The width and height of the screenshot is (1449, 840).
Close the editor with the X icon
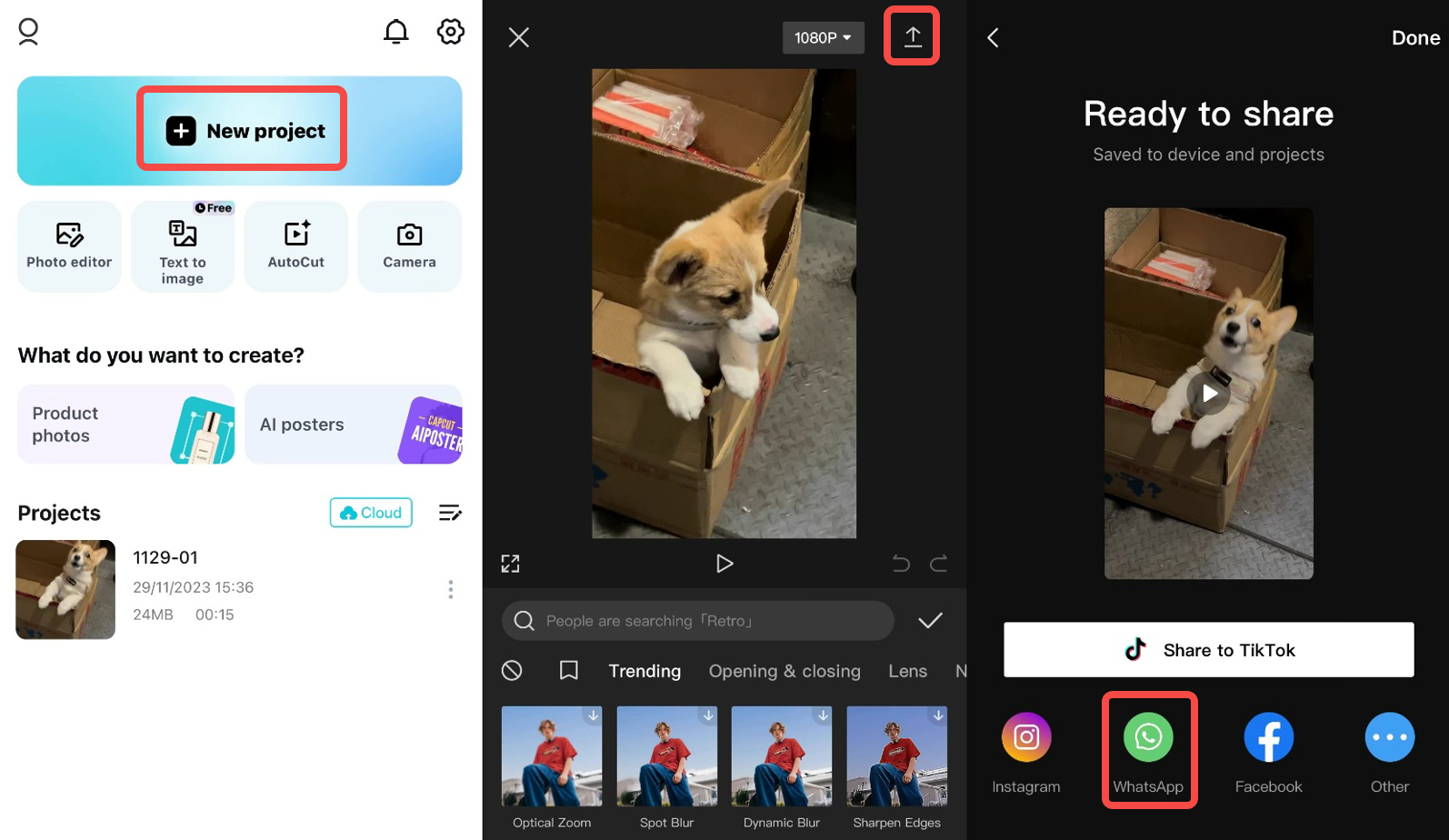pyautogui.click(x=518, y=37)
